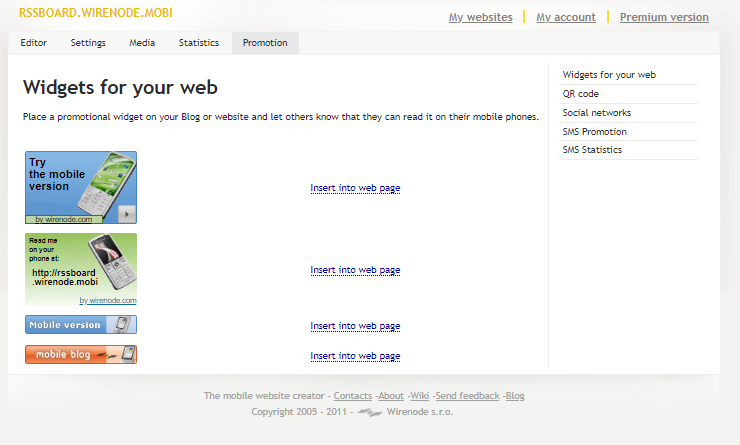The image size is (740, 445).
Task: Select the Promotion tab
Action: [265, 43]
